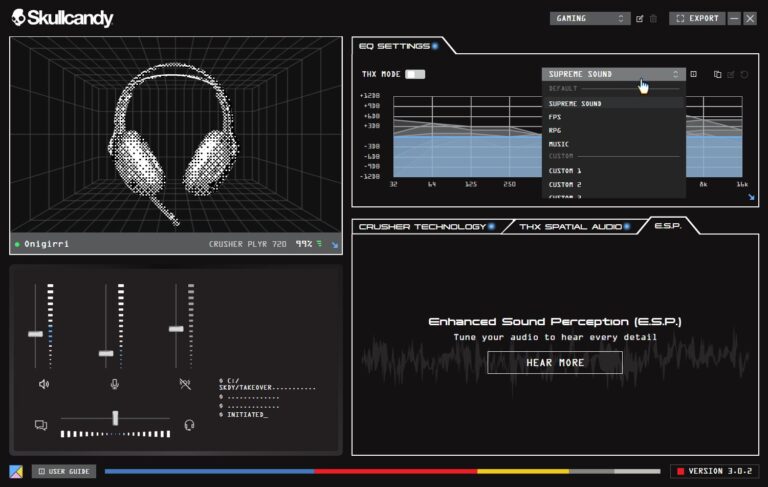This screenshot has height=487, width=768.
Task: Click the game audio headset icon
Action: 189,425
